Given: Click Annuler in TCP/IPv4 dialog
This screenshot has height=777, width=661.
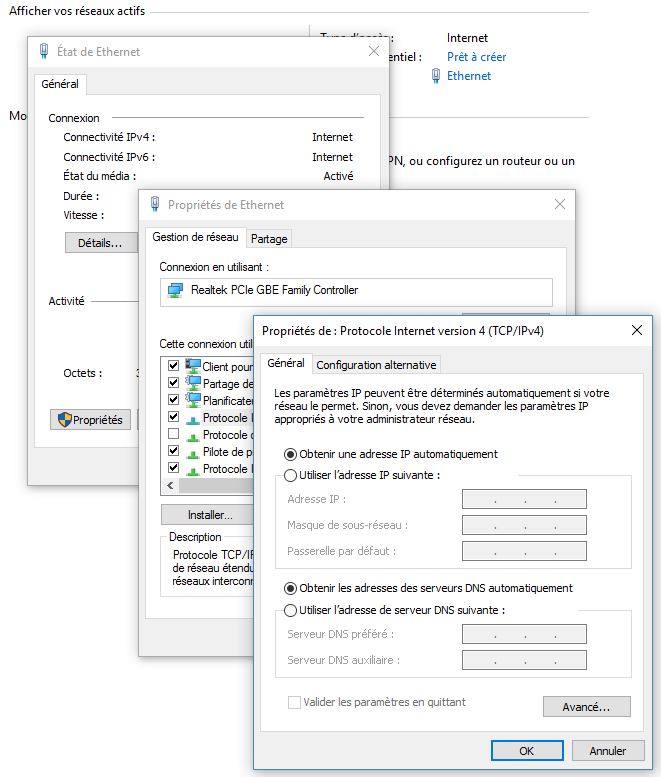Looking at the screenshot, I should point(608,751).
